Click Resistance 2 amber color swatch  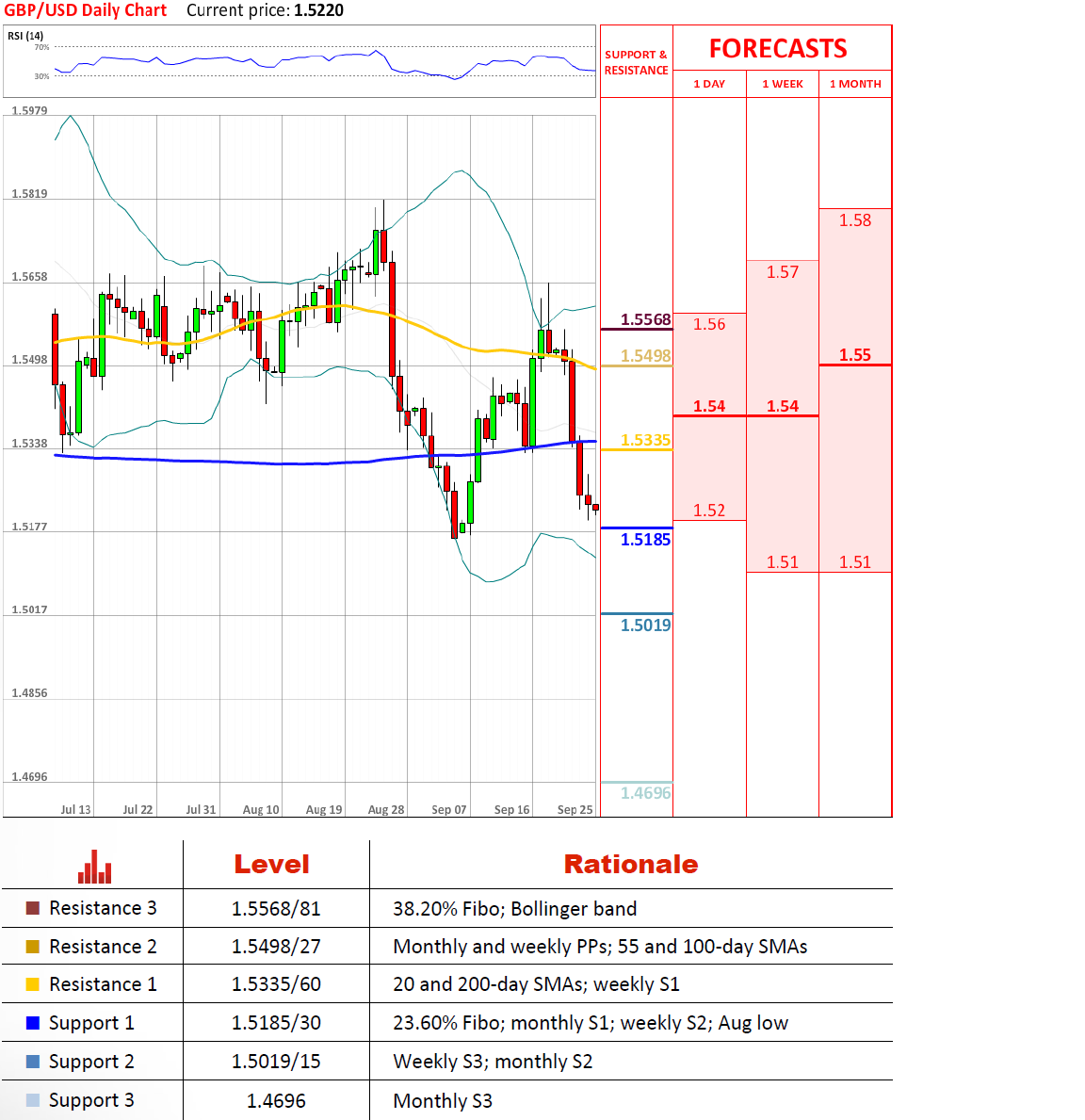(33, 947)
